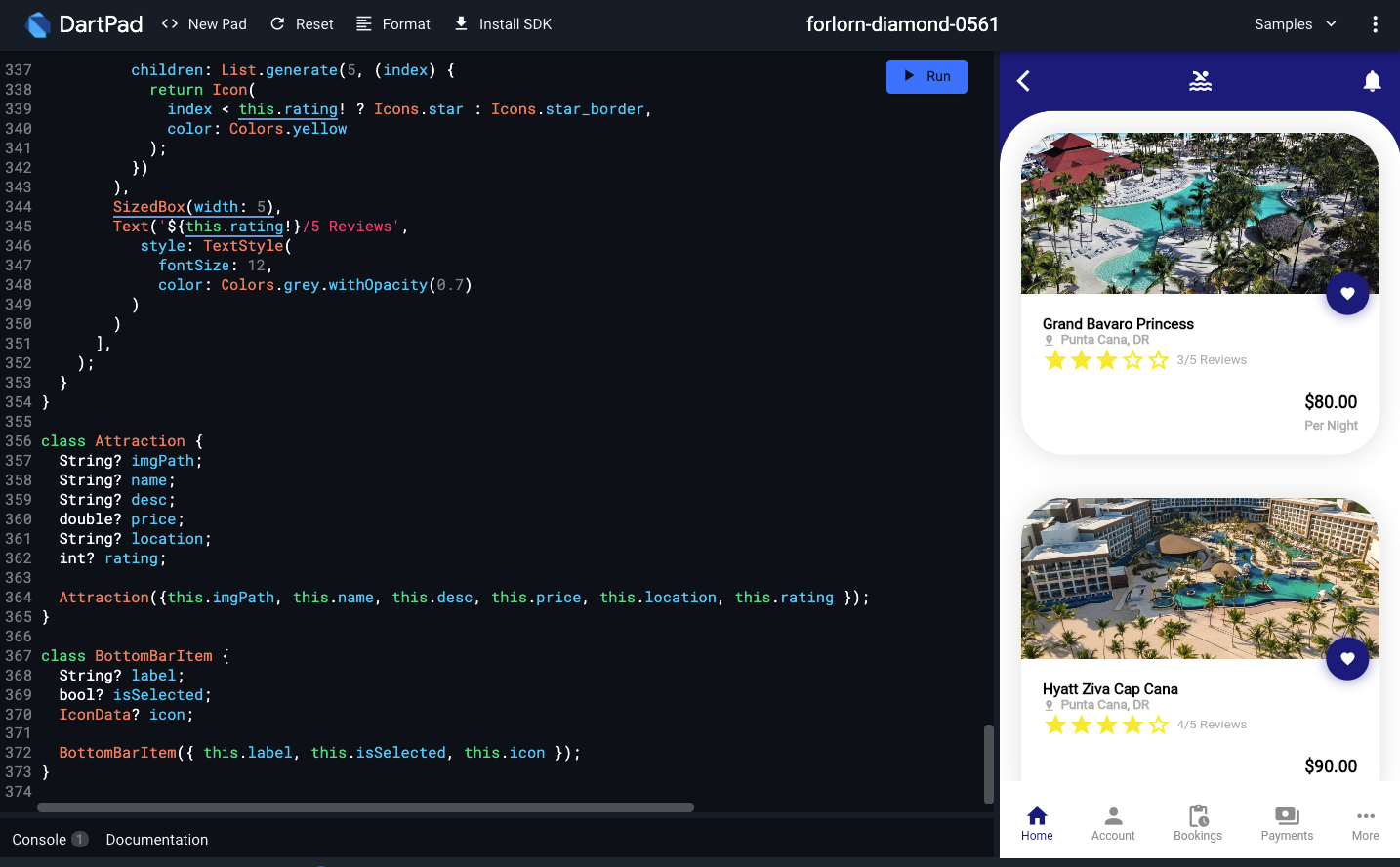Image resolution: width=1400 pixels, height=867 pixels.
Task: Click the $80.00 price
Action: [1331, 402]
